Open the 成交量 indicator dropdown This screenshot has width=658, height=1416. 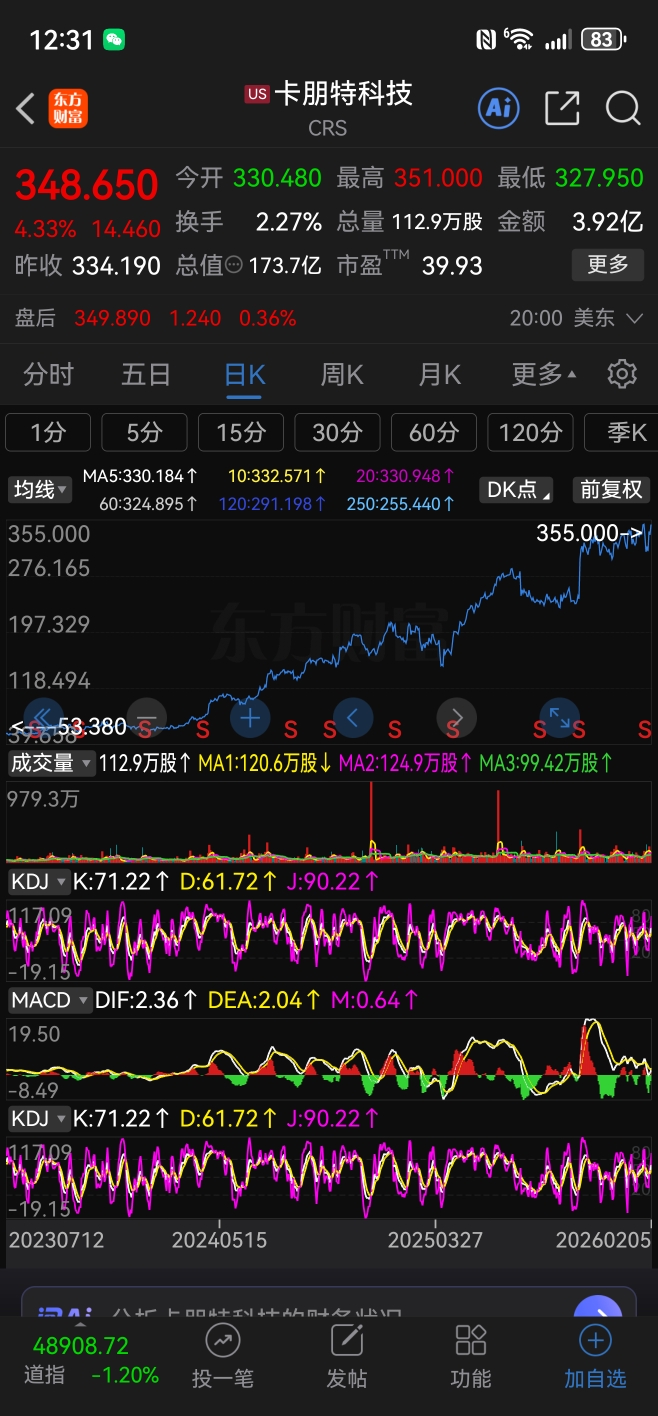pyautogui.click(x=50, y=763)
